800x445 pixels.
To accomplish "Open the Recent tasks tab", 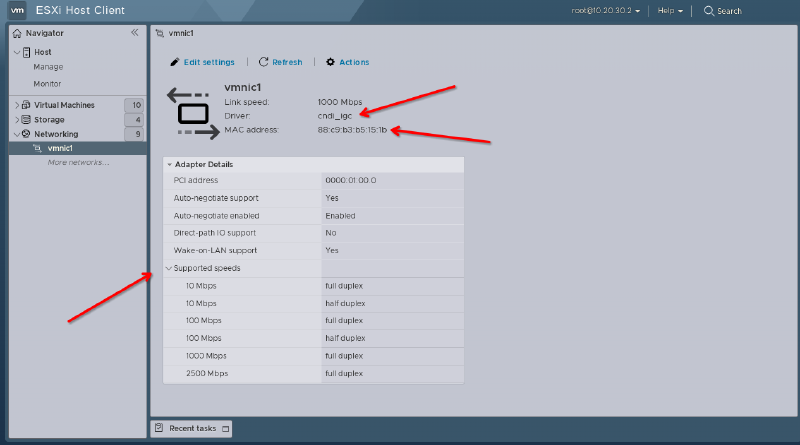I will coord(190,428).
